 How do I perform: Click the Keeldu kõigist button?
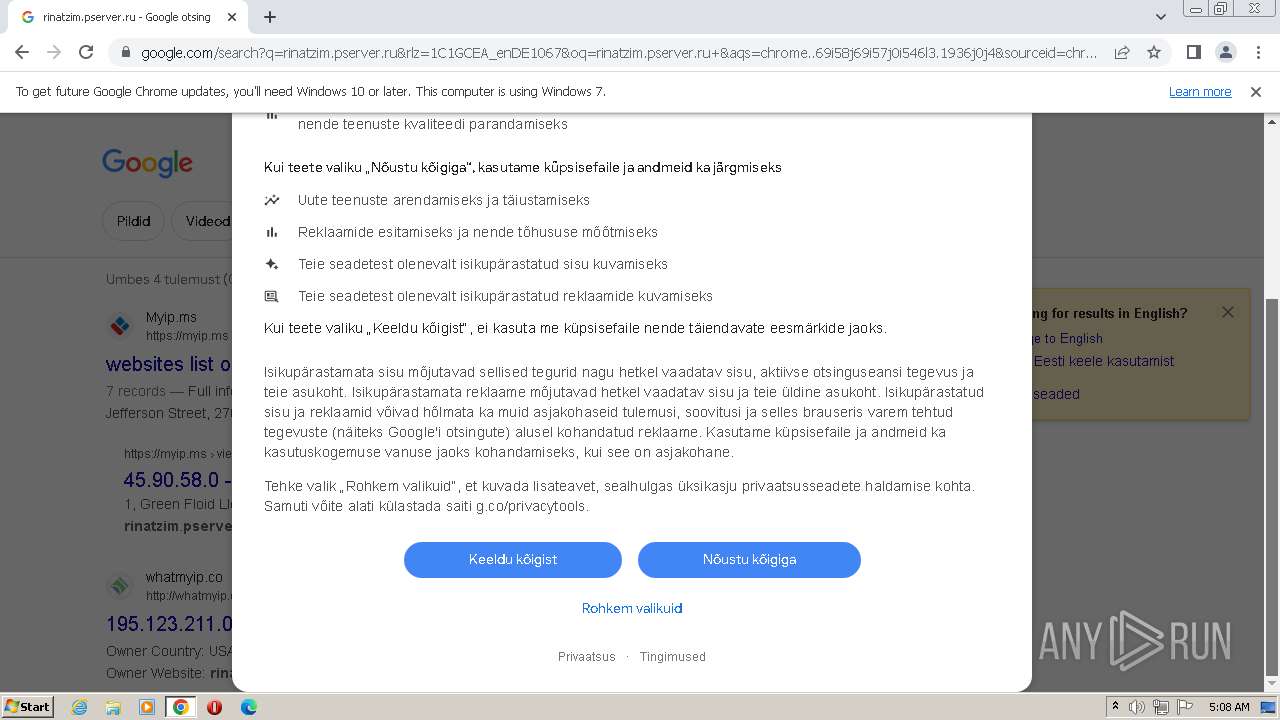[513, 559]
